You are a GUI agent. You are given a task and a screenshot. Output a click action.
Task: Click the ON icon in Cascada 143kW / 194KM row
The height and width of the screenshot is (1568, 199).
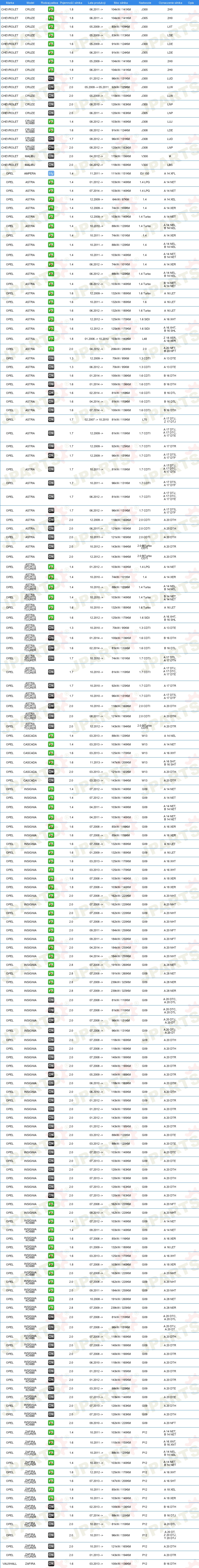[51, 780]
